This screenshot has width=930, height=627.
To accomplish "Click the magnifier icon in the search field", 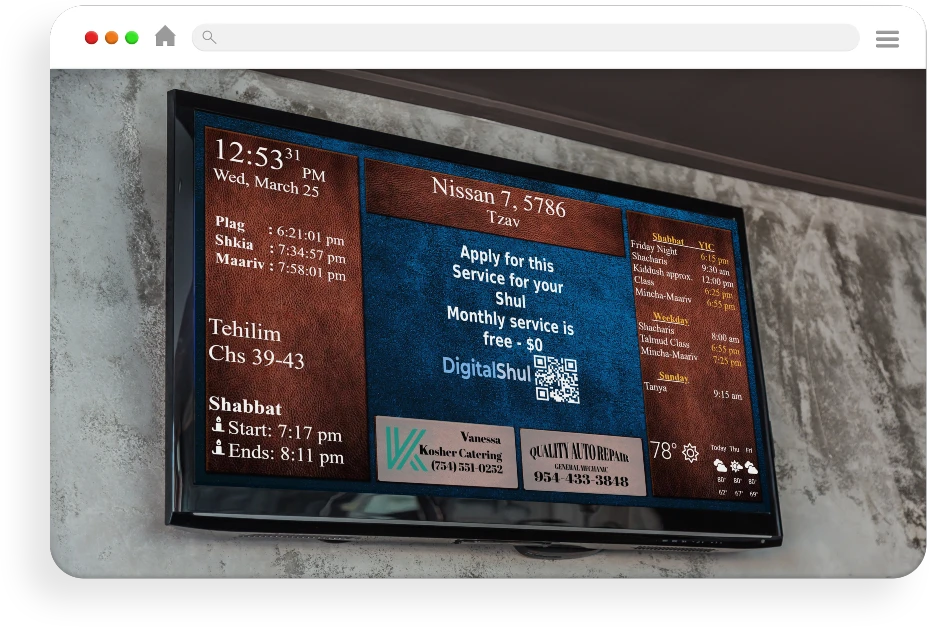I will (209, 37).
